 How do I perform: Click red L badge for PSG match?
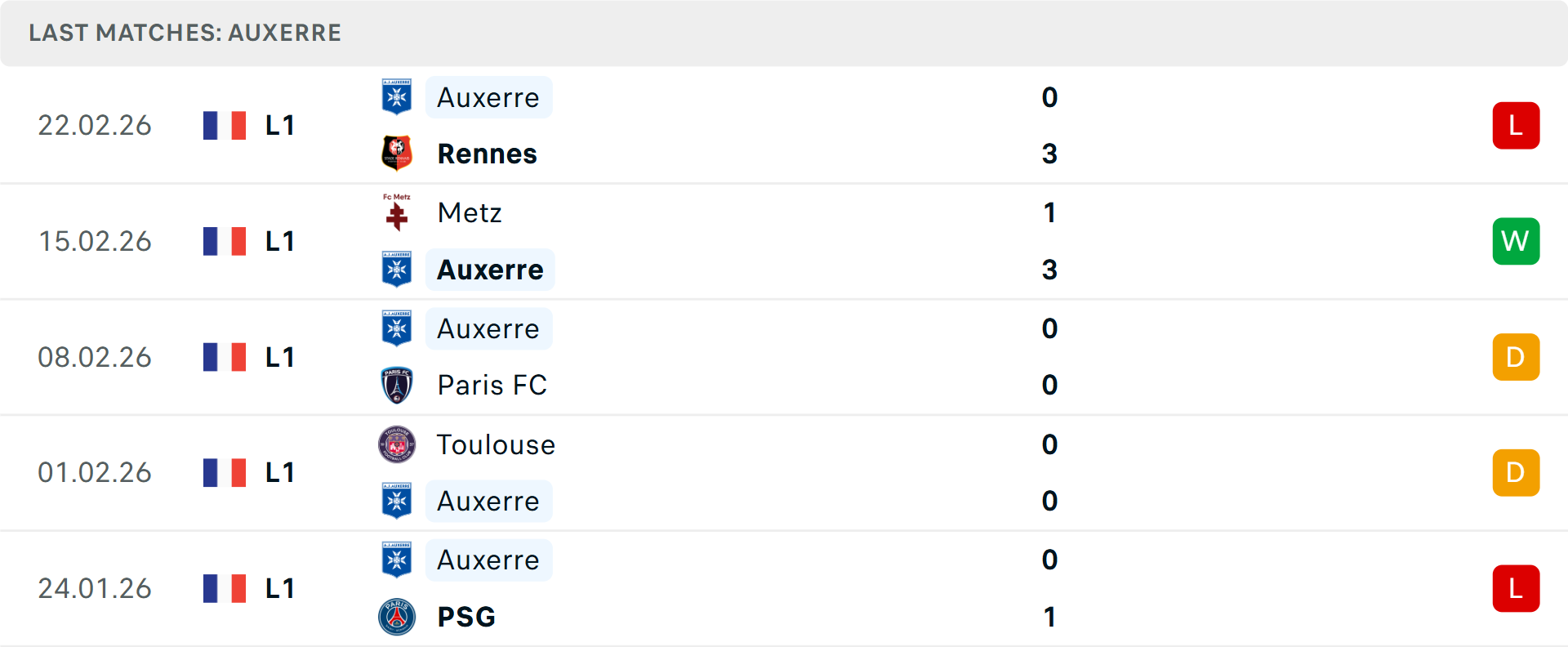[1516, 588]
